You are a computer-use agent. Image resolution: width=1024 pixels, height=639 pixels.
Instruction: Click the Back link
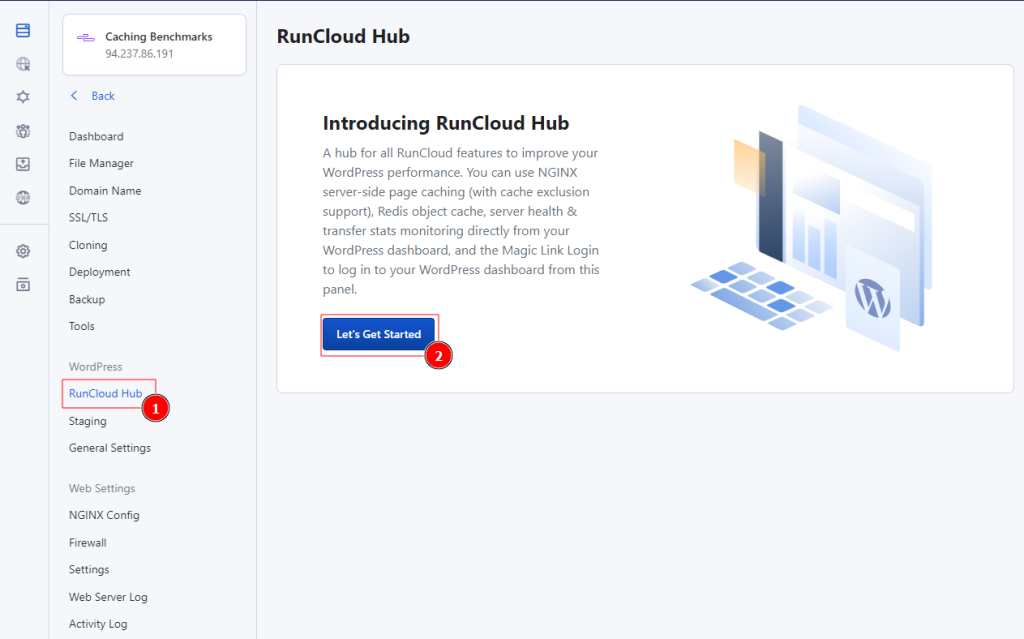103,96
